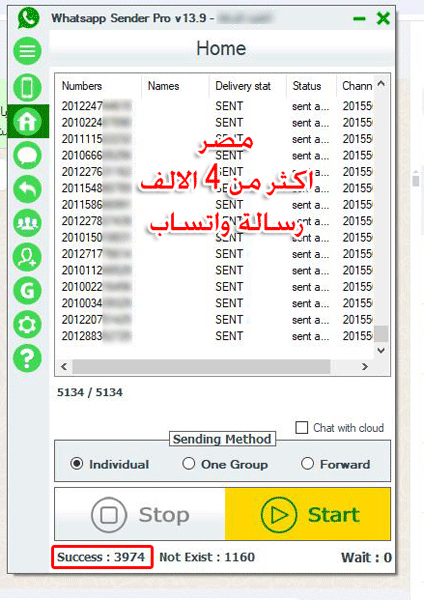Image resolution: width=424 pixels, height=600 pixels.
Task: Select the row starting with 2011548
Action: (x=216, y=188)
